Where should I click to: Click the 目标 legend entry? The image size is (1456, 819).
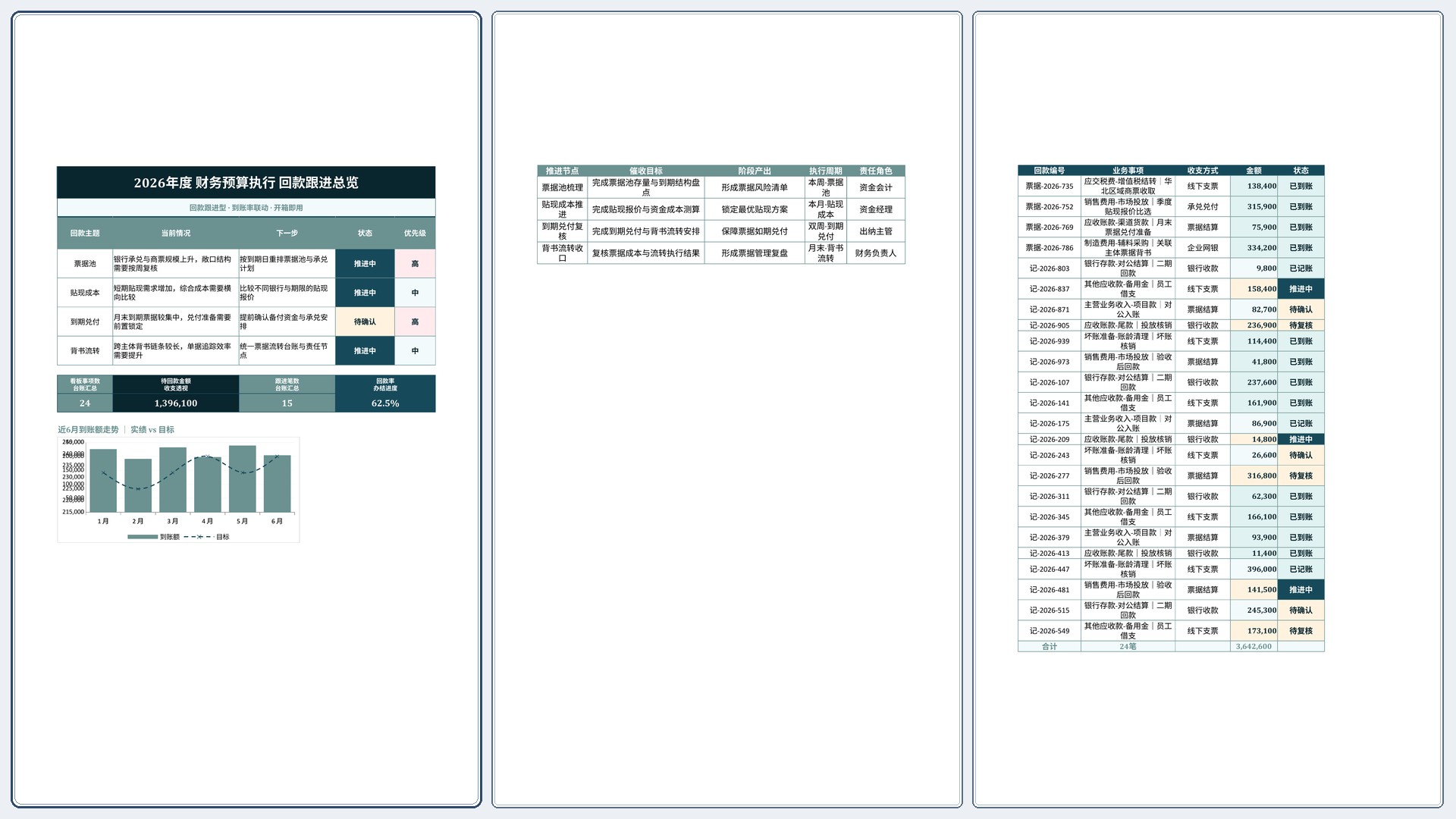206,537
